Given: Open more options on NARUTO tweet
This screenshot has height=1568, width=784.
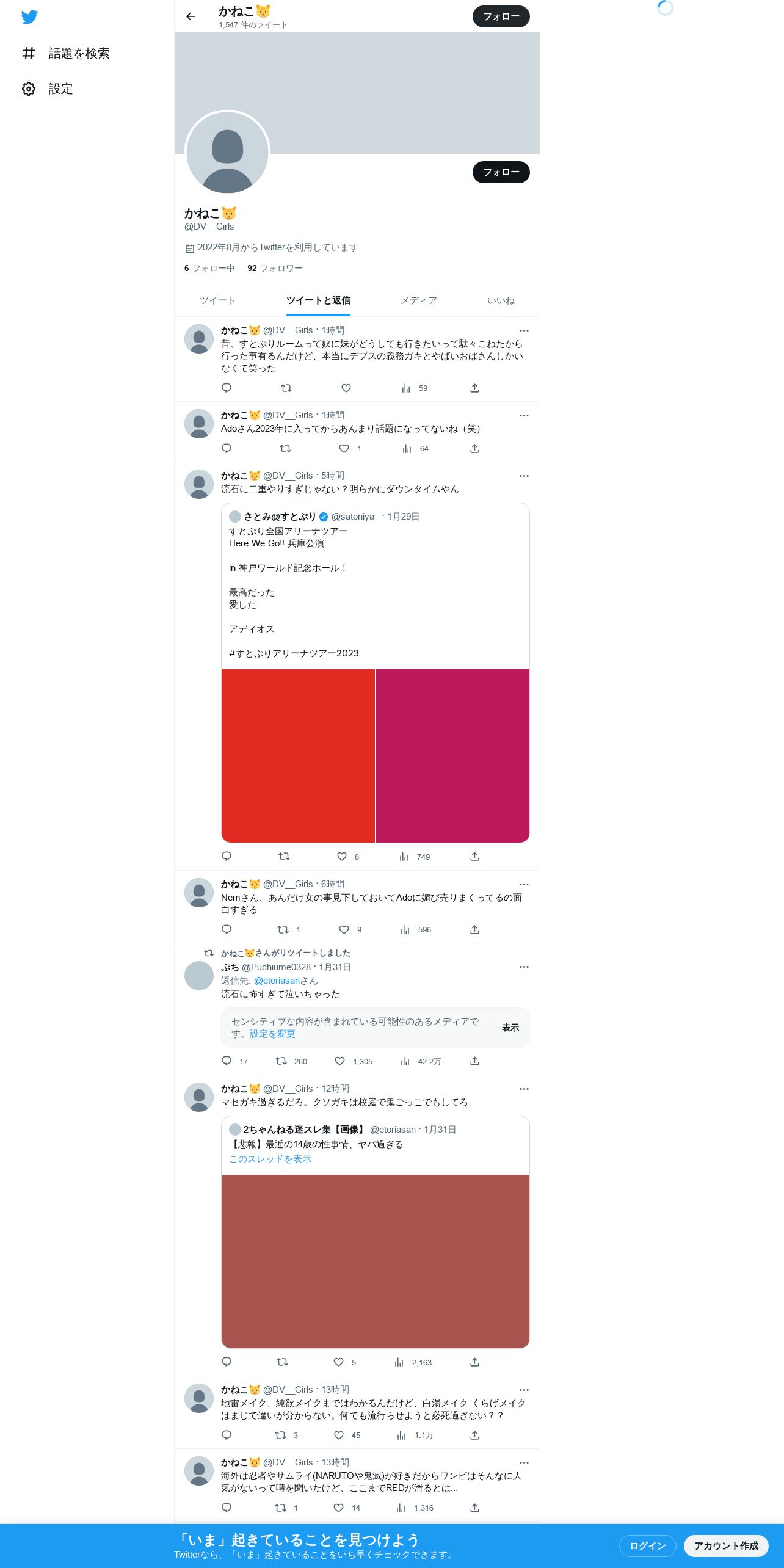Looking at the screenshot, I should [524, 1463].
